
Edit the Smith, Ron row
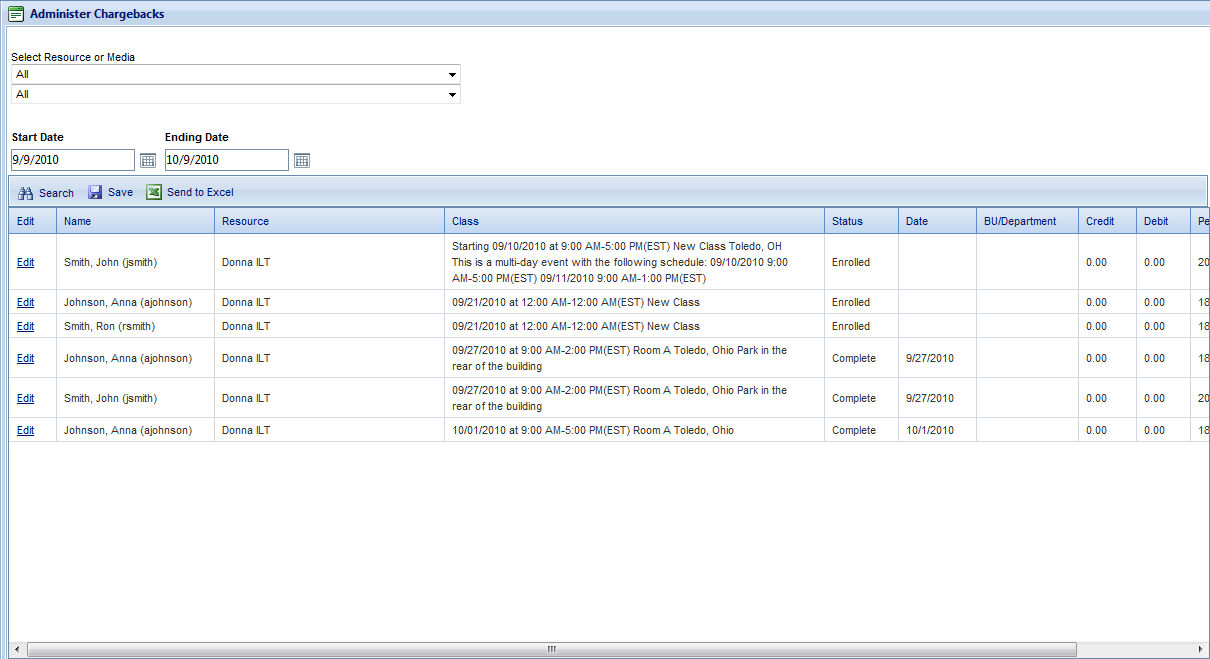[25, 327]
